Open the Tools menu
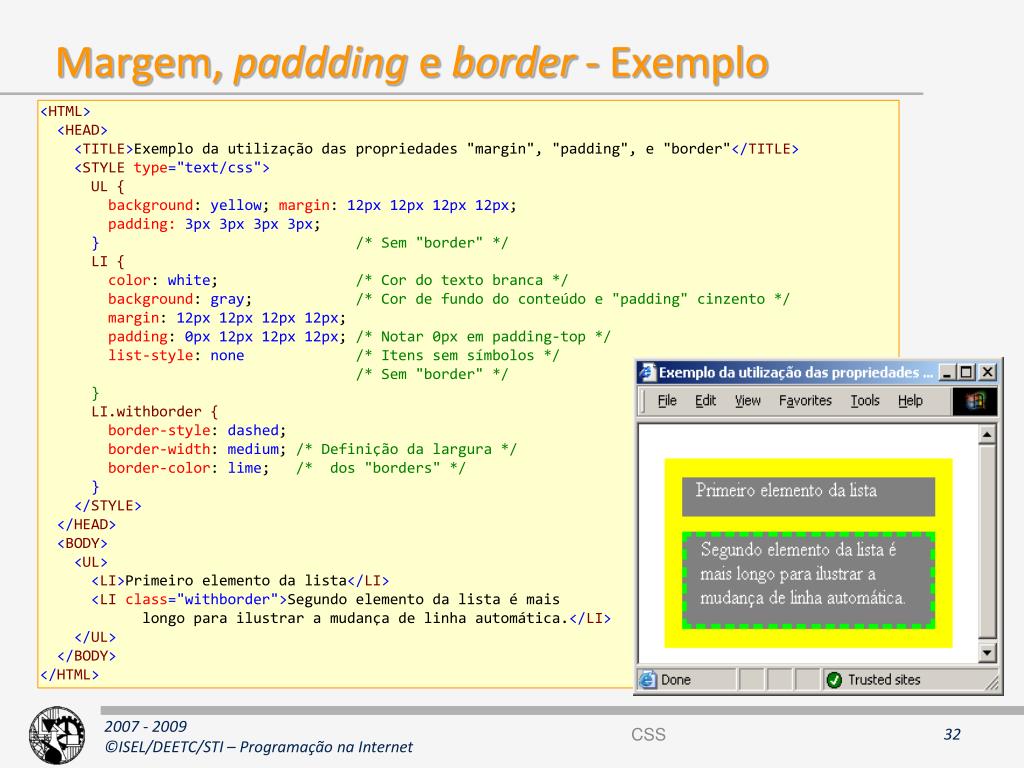Image resolution: width=1024 pixels, height=768 pixels. (x=865, y=400)
